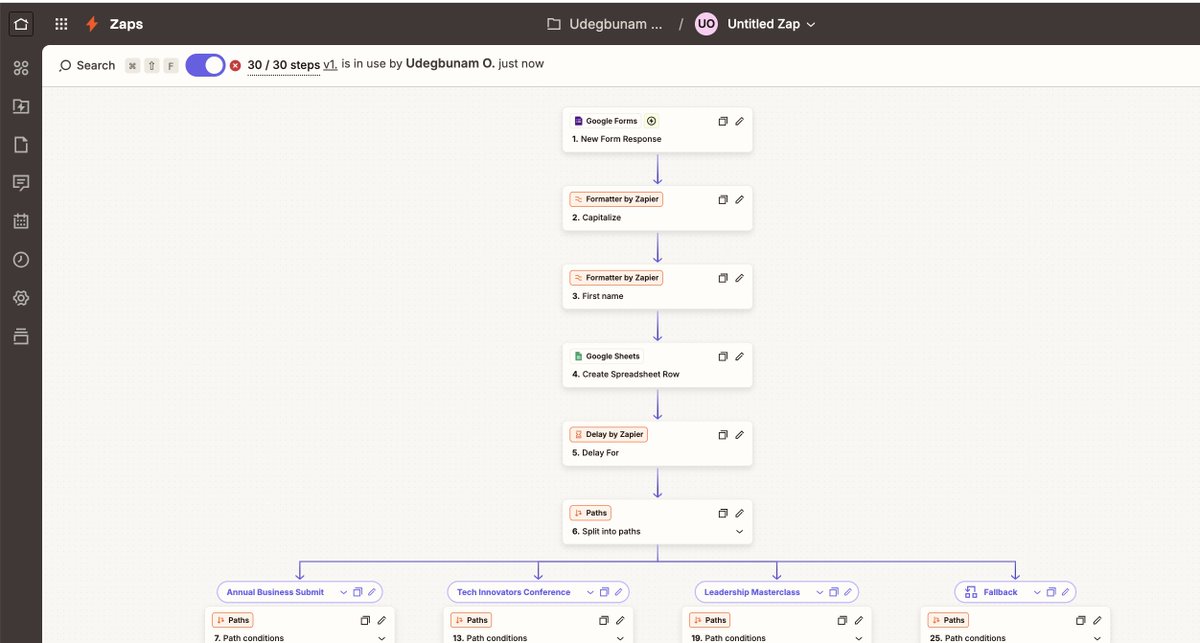The width and height of the screenshot is (1200, 643).
Task: Rename the Fallback path with pencil
Action: (1065, 592)
